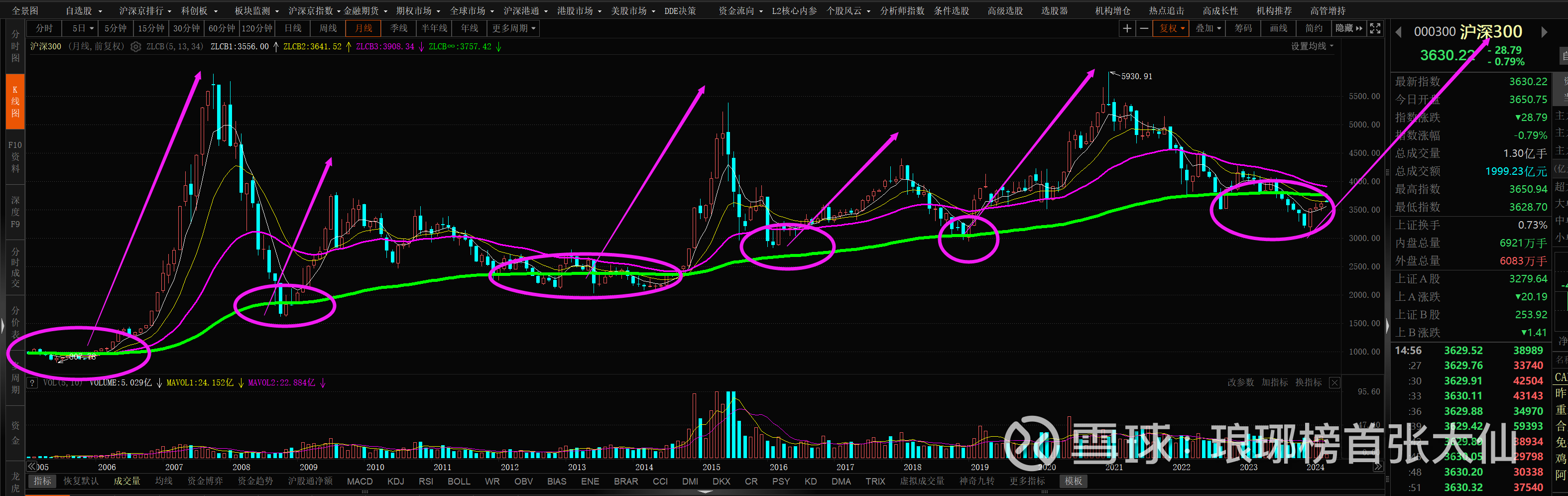Image resolution: width=1568 pixels, height=496 pixels.
Task: Toggle the 隐藏 side panel button
Action: click(1348, 28)
